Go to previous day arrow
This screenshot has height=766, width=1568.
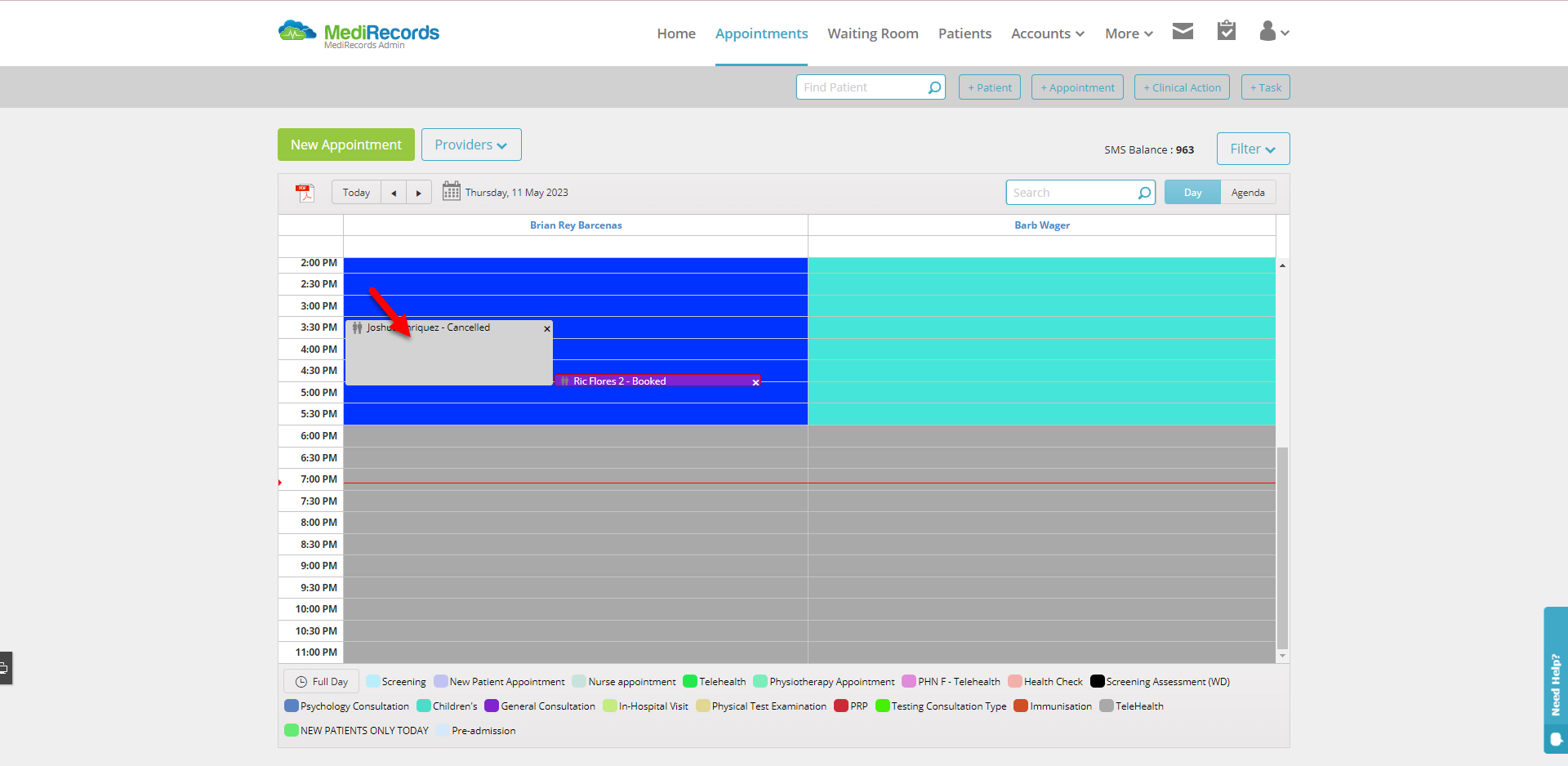click(394, 193)
